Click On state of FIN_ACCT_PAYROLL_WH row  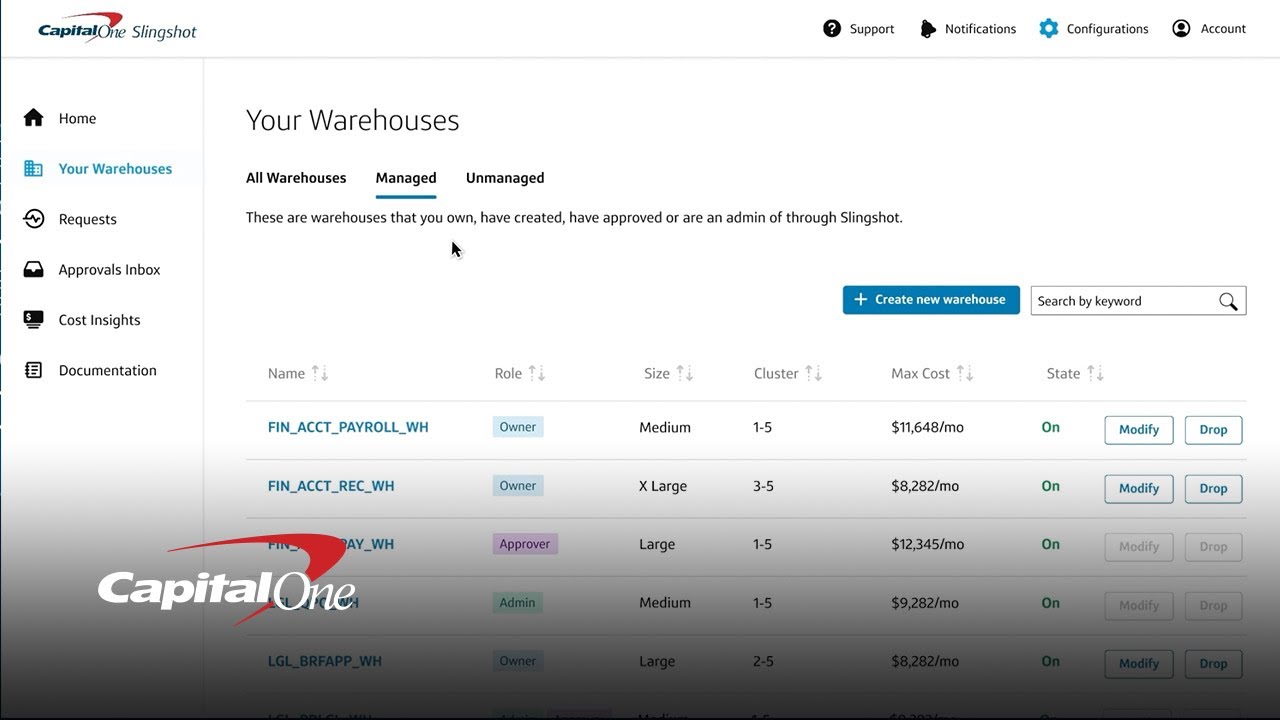click(1050, 427)
